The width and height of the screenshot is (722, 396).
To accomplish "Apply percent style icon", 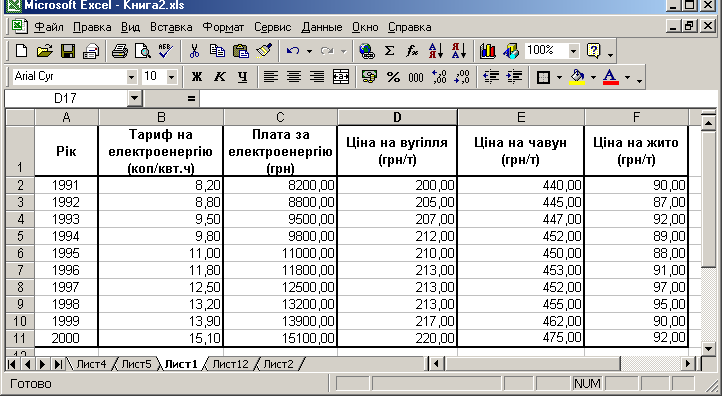I will (393, 77).
